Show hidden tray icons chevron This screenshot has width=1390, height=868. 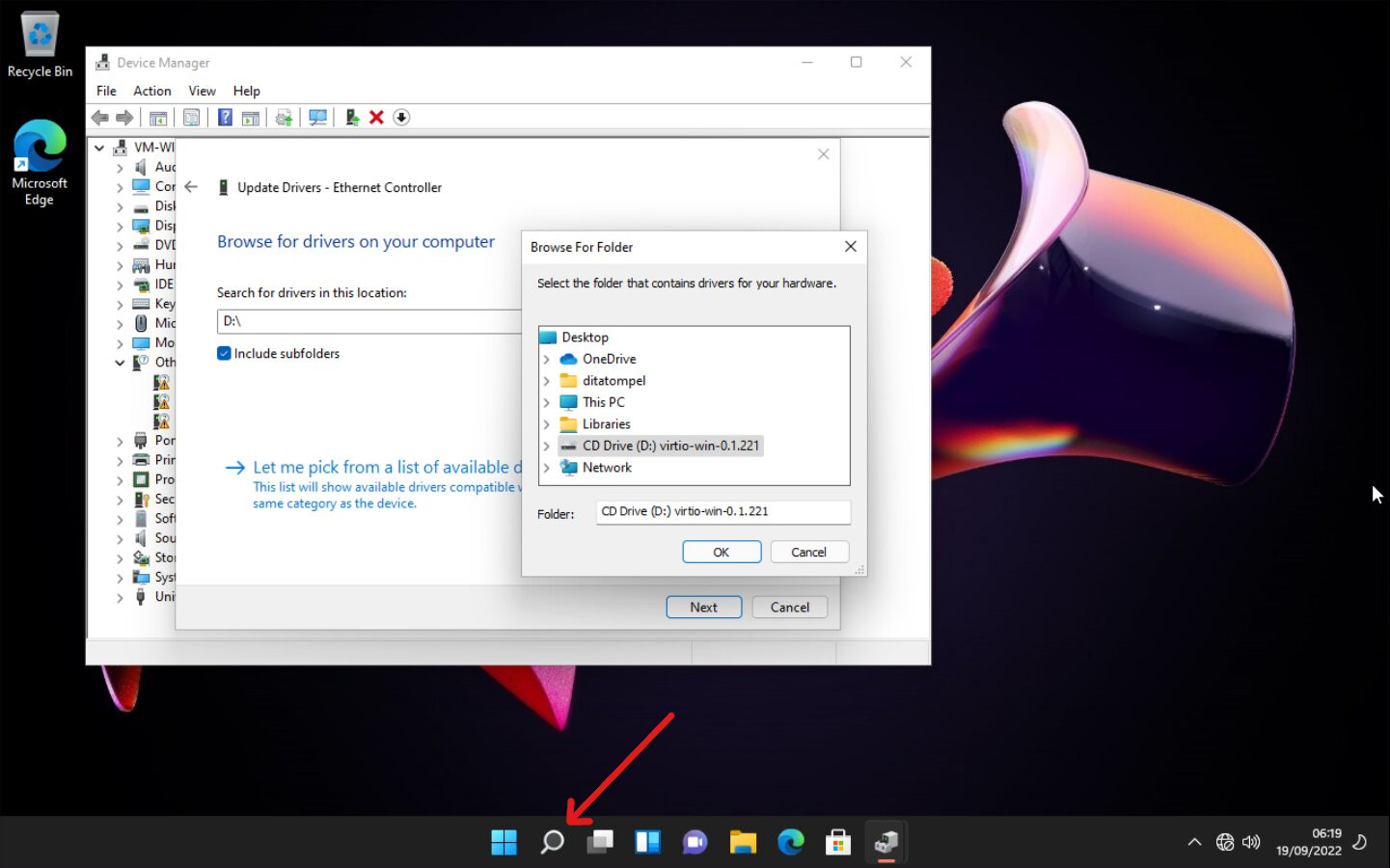tap(1194, 842)
